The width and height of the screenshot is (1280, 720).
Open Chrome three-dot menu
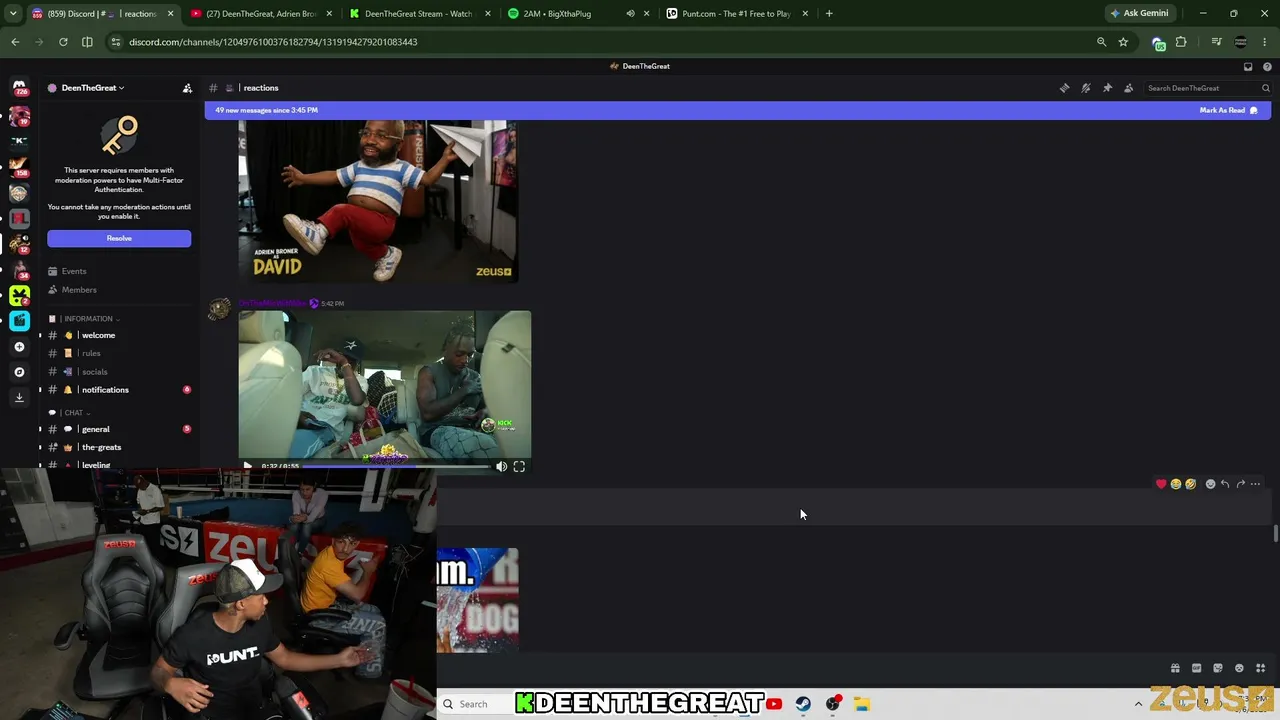coord(1265,42)
